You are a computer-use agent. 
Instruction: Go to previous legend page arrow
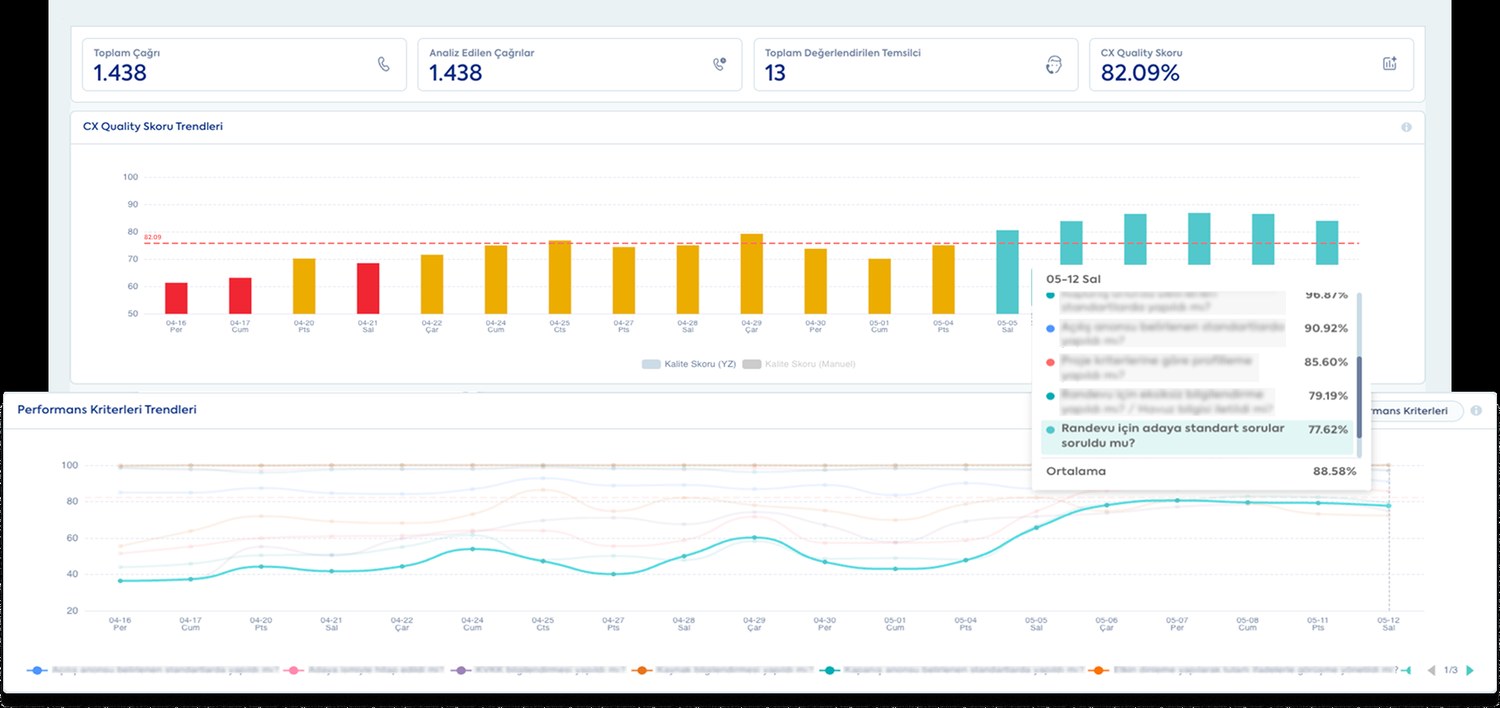click(x=1431, y=670)
